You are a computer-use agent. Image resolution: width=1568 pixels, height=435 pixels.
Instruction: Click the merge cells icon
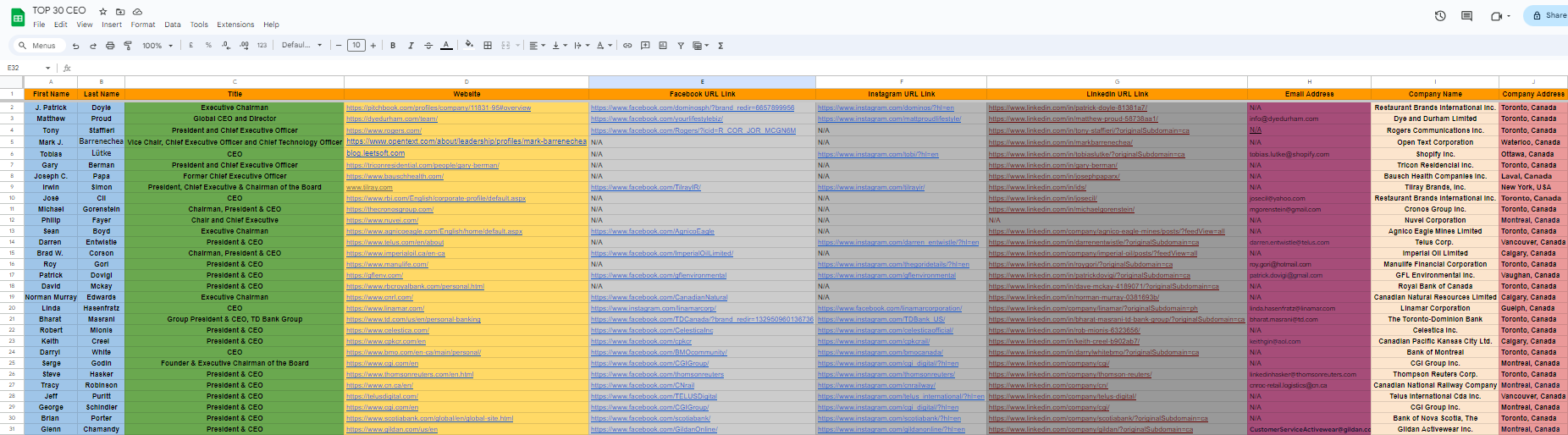pyautogui.click(x=505, y=46)
